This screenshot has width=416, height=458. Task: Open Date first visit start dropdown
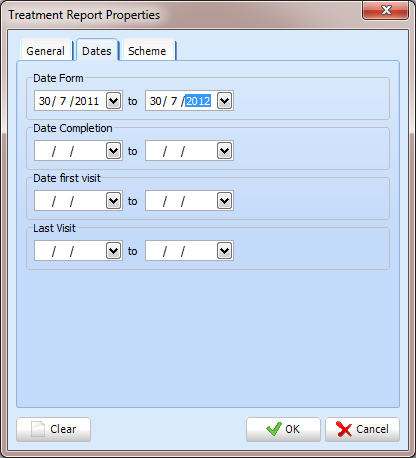tap(113, 201)
